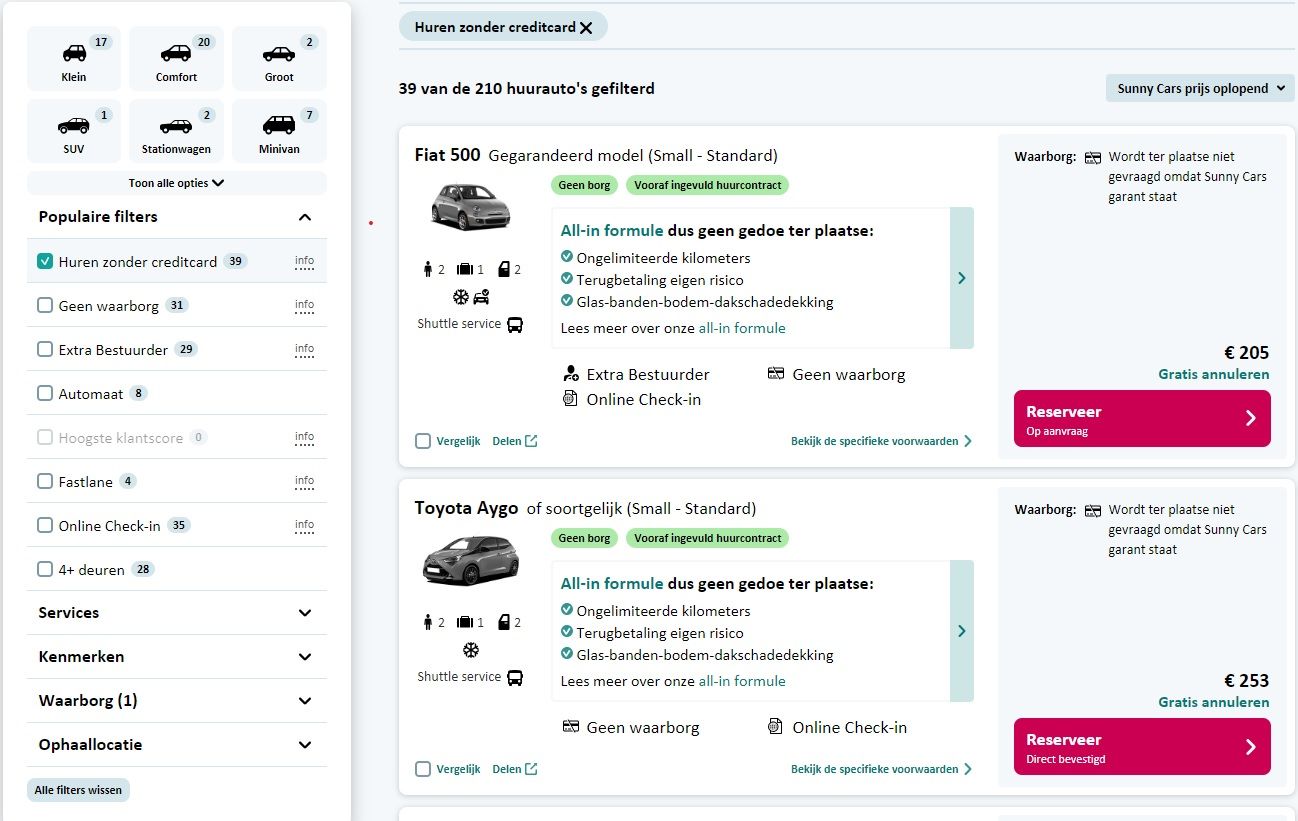Enable the Geen waarborg filter
The image size is (1298, 821).
(x=45, y=305)
